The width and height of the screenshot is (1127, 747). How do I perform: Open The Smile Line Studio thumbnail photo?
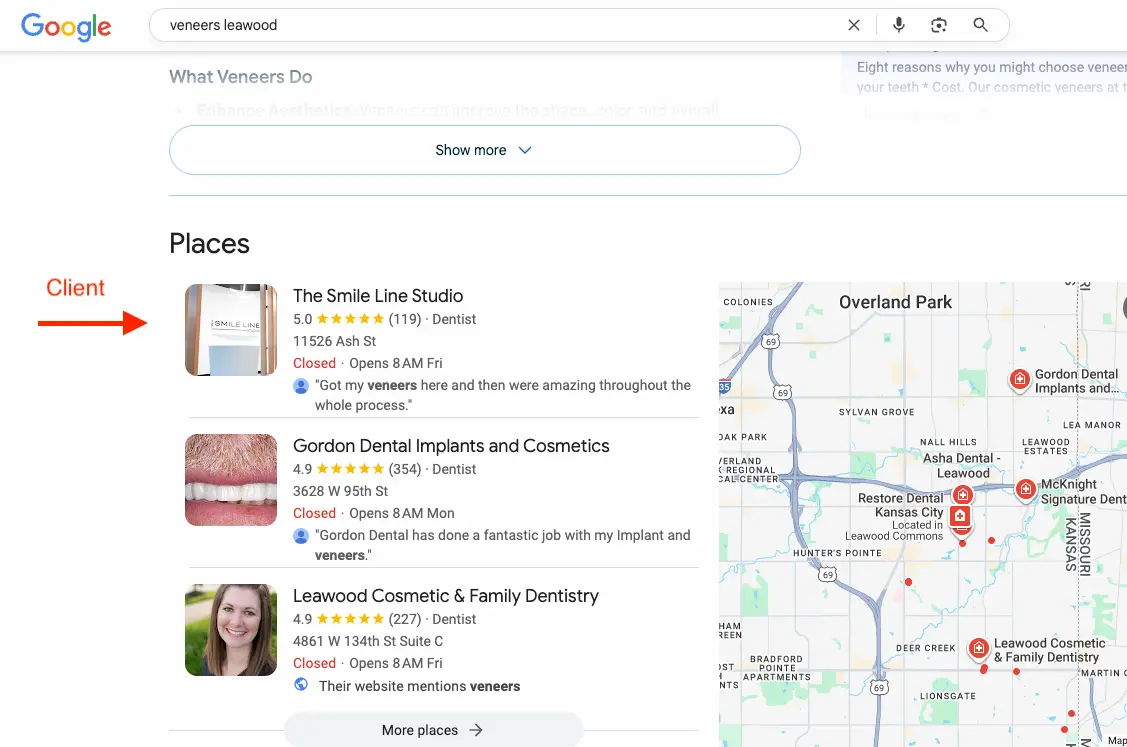[231, 330]
